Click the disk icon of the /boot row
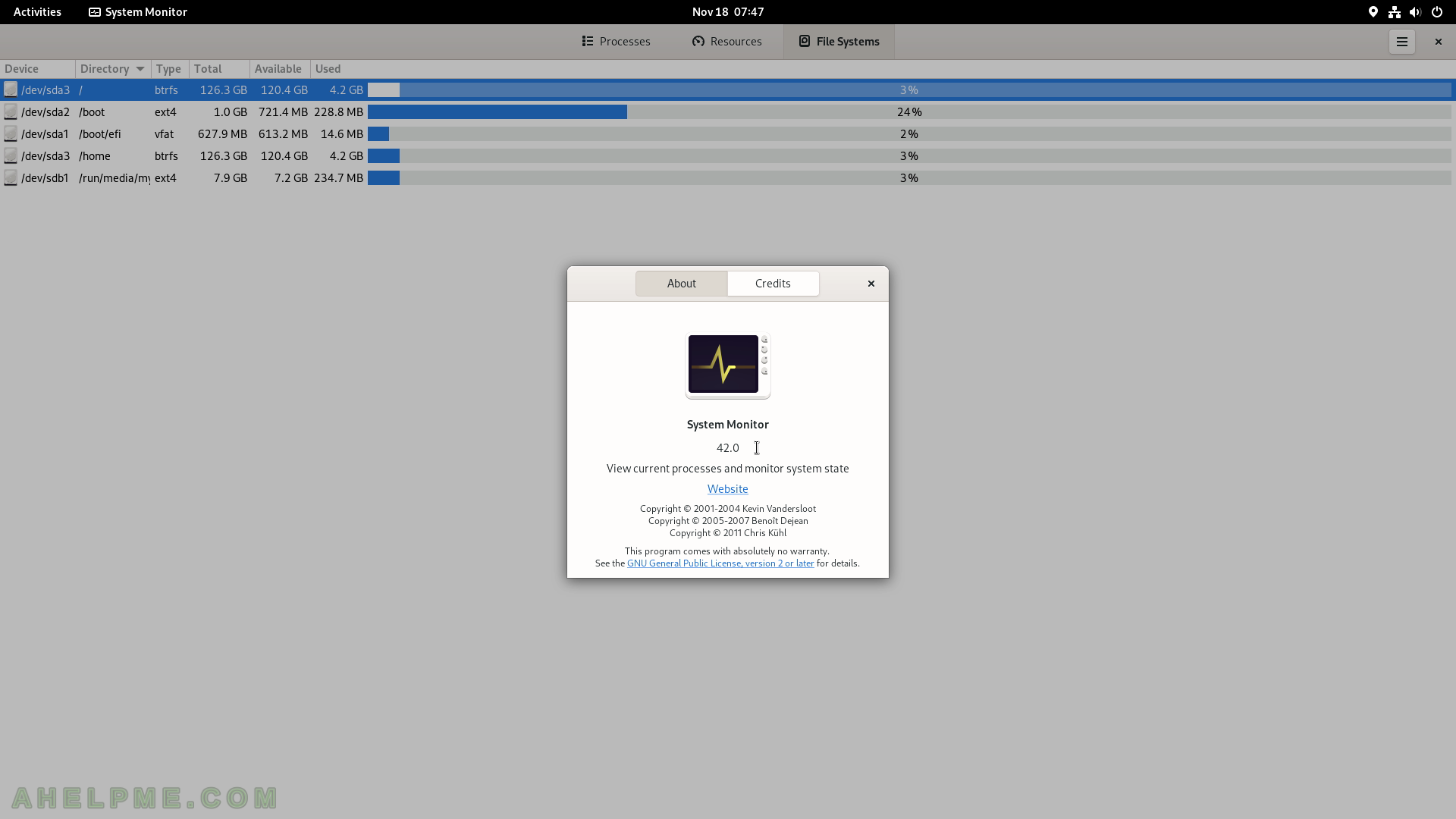The height and width of the screenshot is (819, 1456). coord(11,111)
